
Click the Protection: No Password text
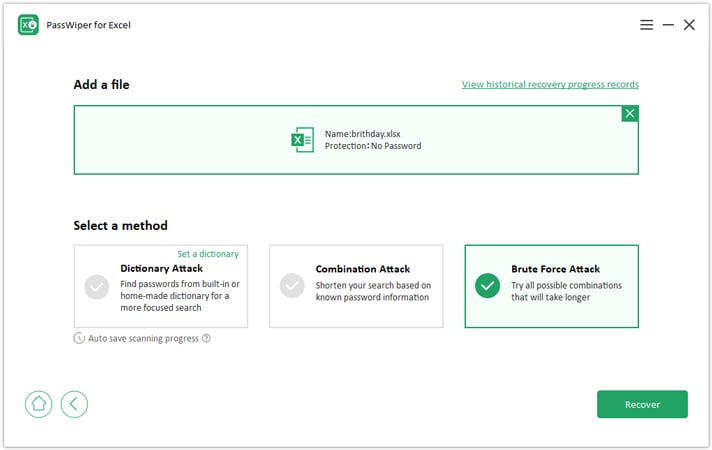coord(373,146)
